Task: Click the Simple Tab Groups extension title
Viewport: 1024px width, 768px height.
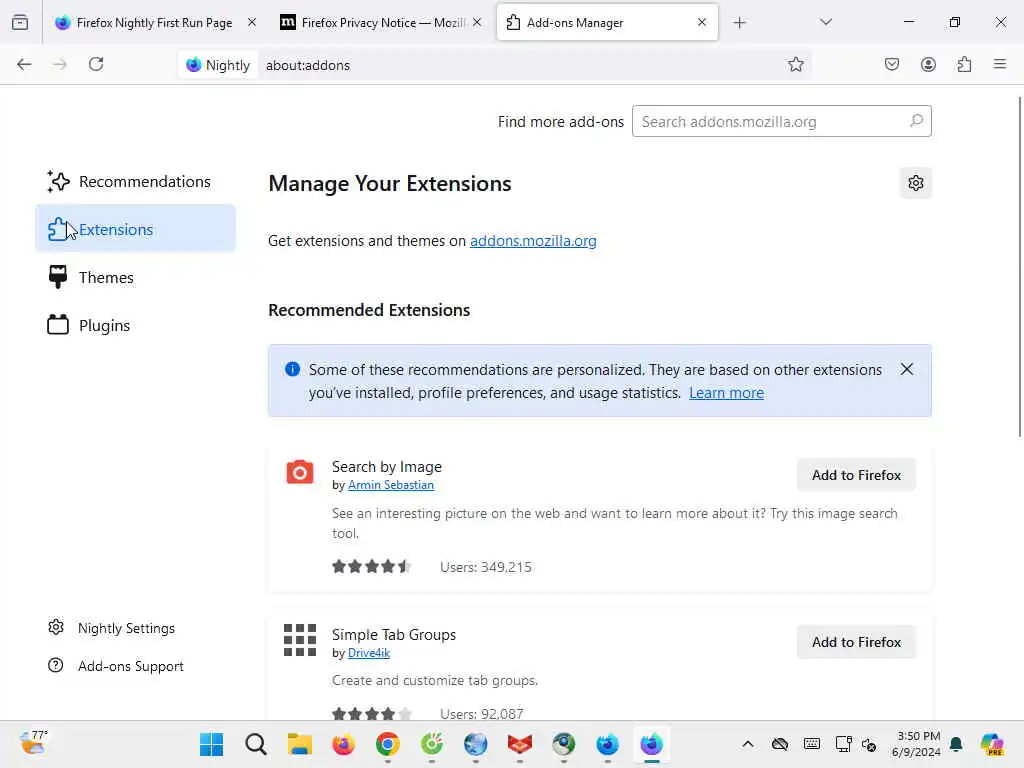Action: [x=394, y=634]
